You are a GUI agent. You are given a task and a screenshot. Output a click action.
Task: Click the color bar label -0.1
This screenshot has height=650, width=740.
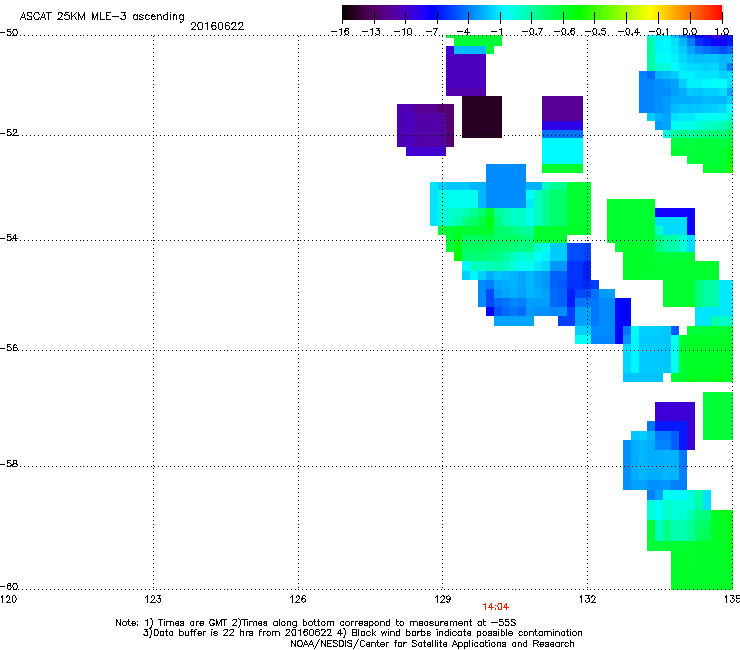(659, 32)
